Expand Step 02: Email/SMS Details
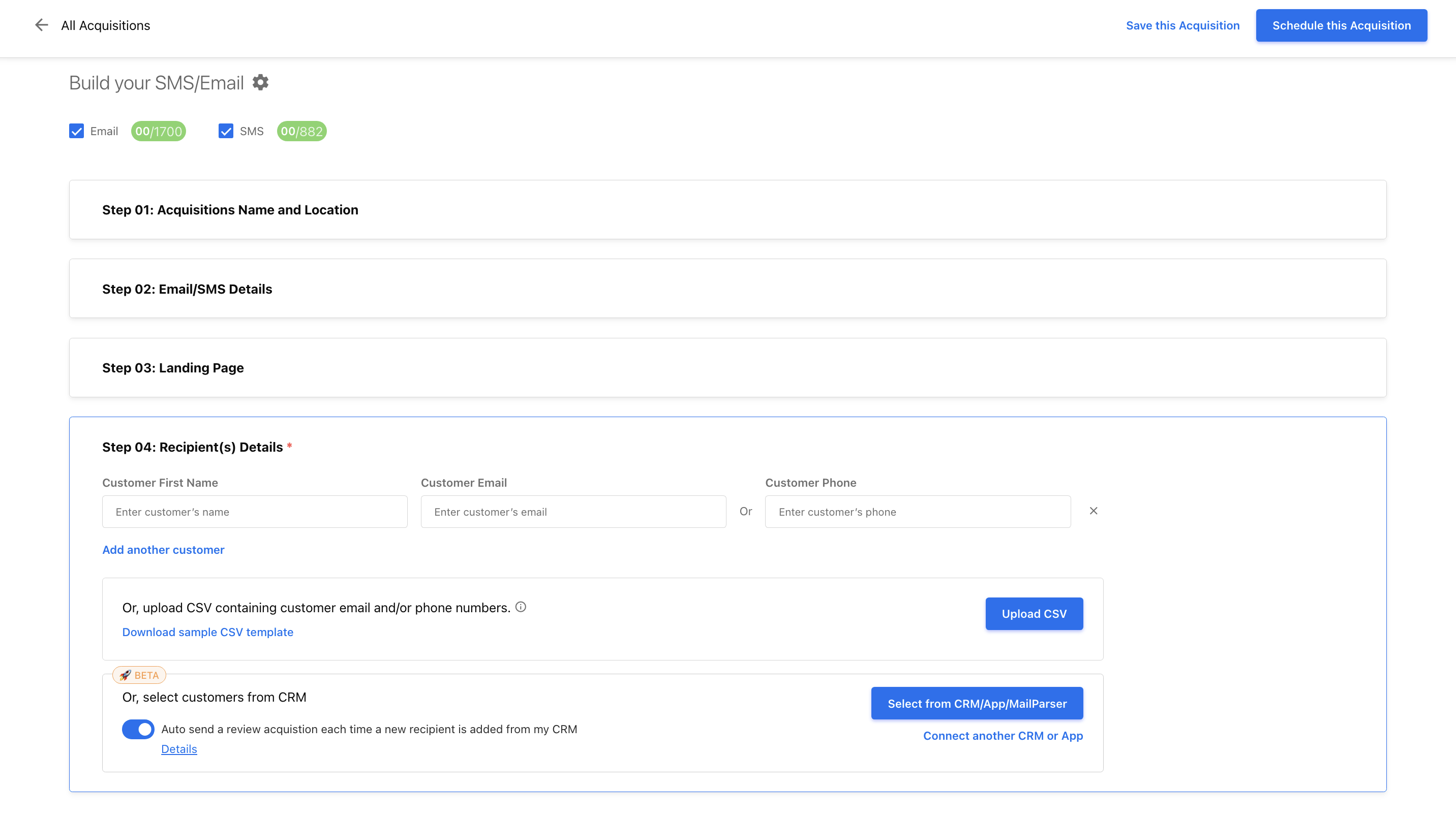The height and width of the screenshot is (818, 1456). (187, 289)
